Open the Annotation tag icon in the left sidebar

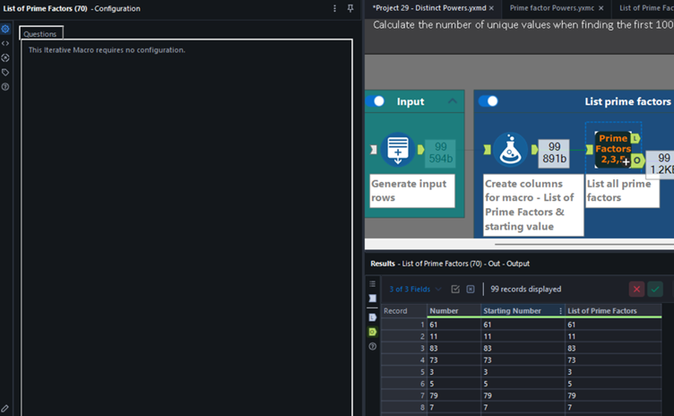tap(5, 72)
